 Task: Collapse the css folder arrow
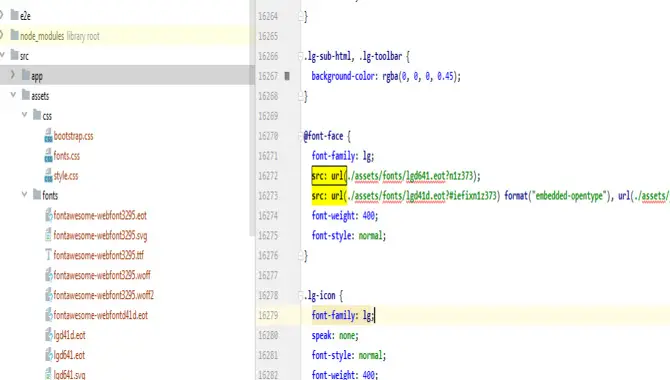(24, 115)
